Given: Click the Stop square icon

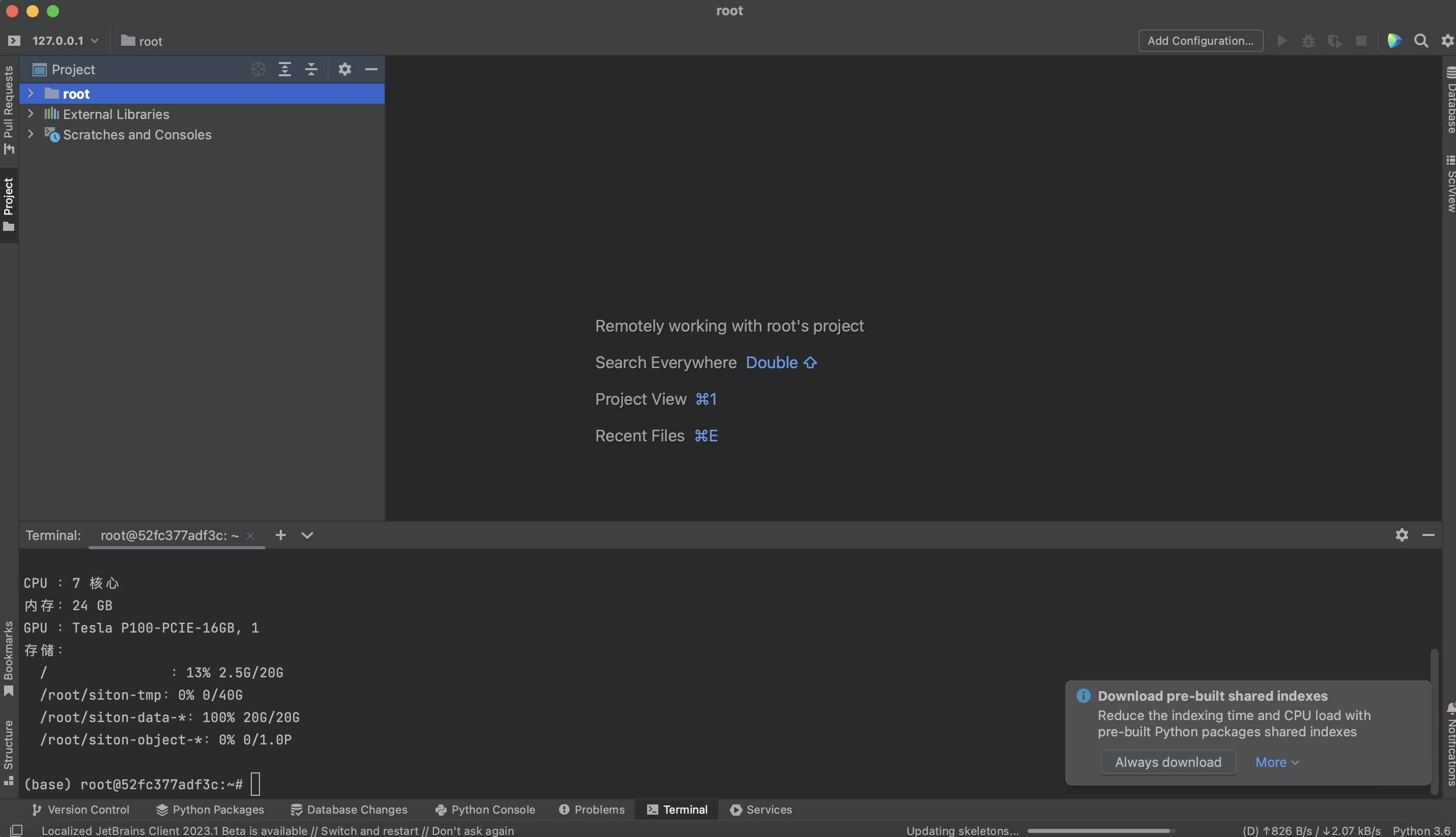Looking at the screenshot, I should tap(1361, 41).
